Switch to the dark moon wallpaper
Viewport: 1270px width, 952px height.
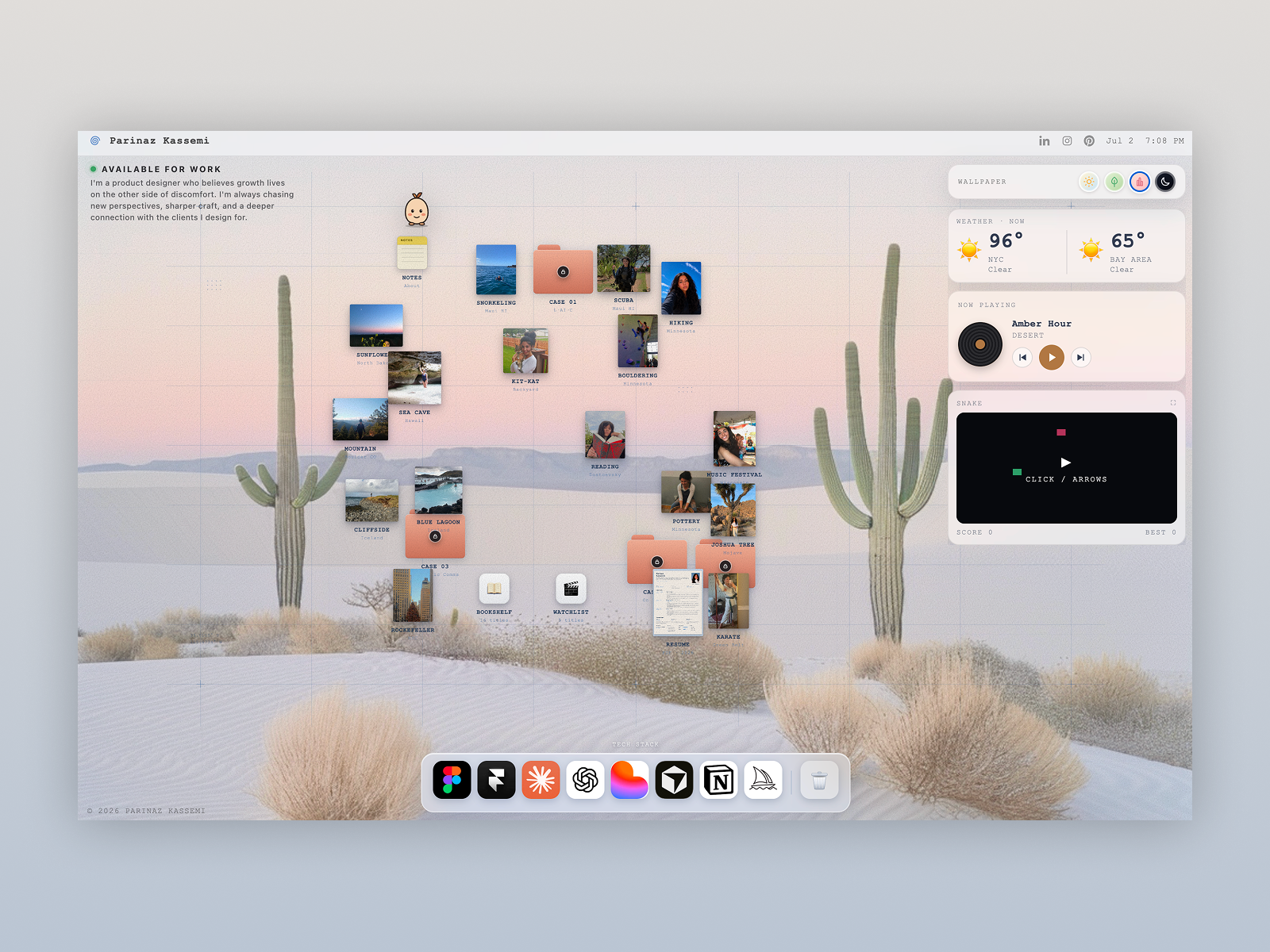point(1165,182)
